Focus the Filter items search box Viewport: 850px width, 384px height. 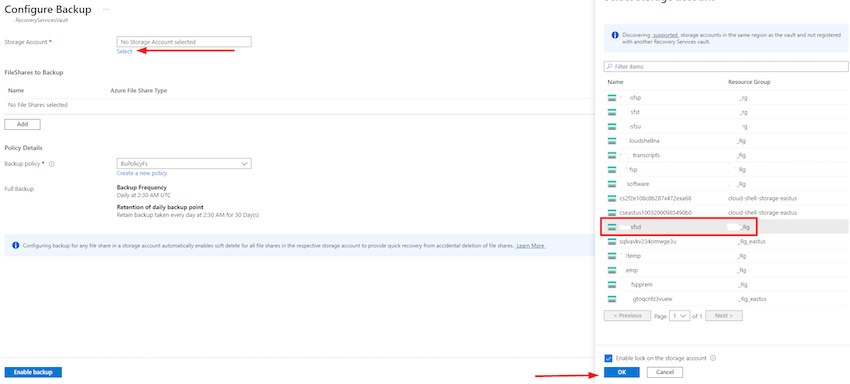point(726,66)
